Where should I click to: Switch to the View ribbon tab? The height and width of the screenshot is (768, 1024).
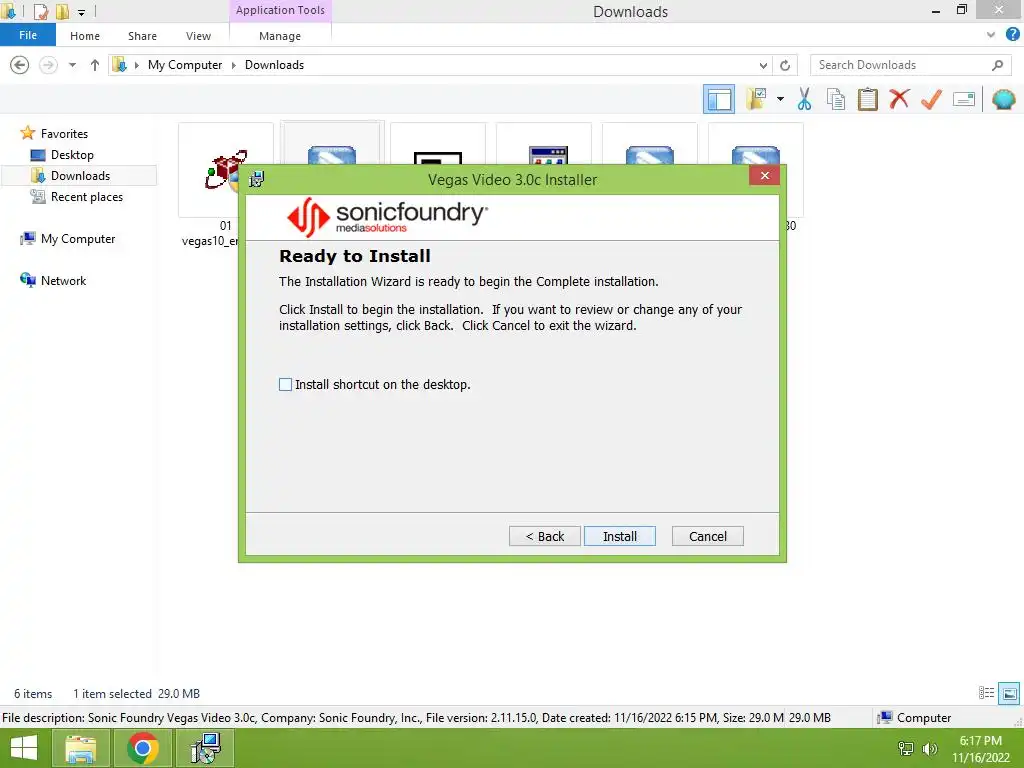click(x=198, y=36)
